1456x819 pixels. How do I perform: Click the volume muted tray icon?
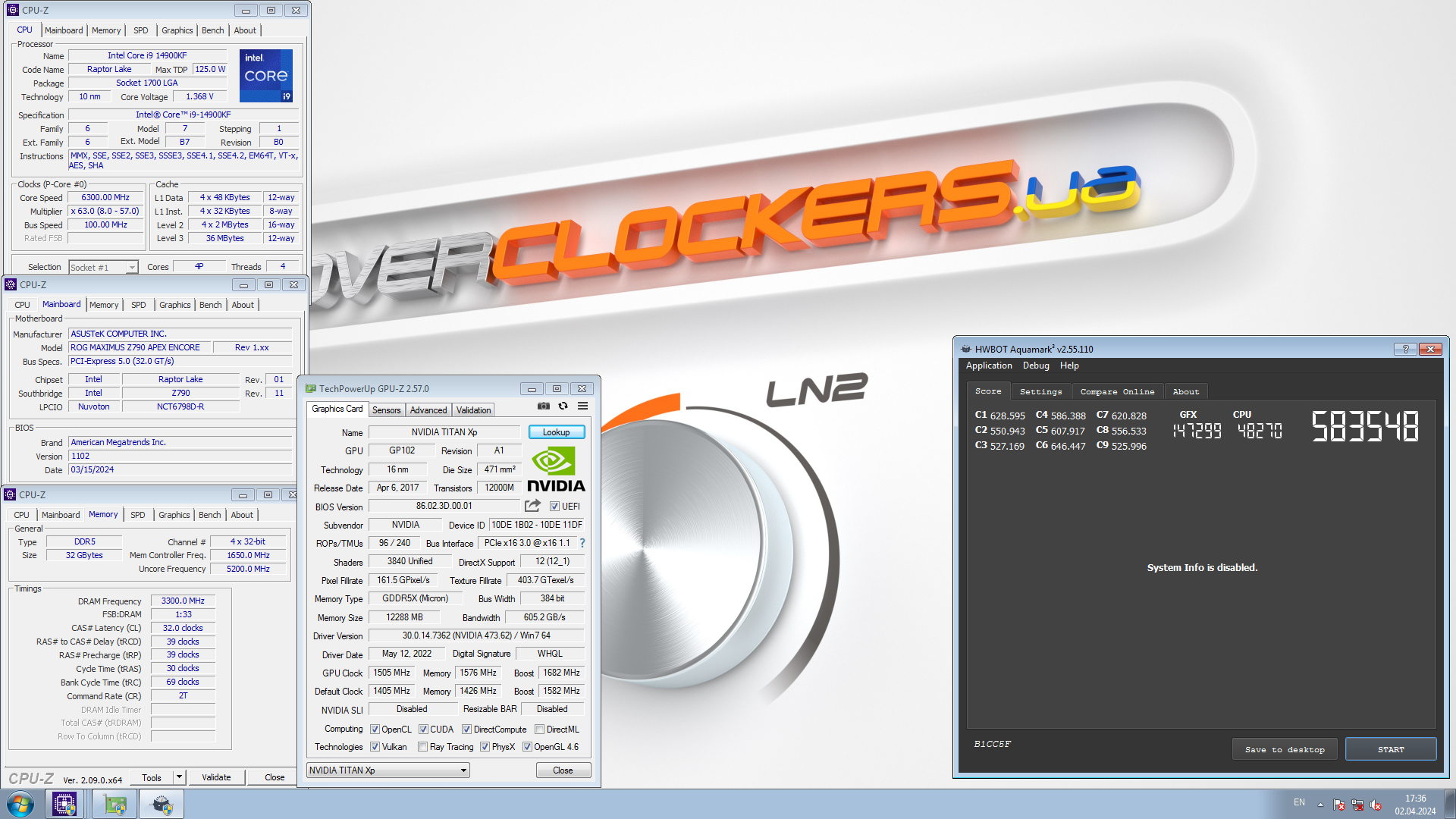click(1376, 805)
